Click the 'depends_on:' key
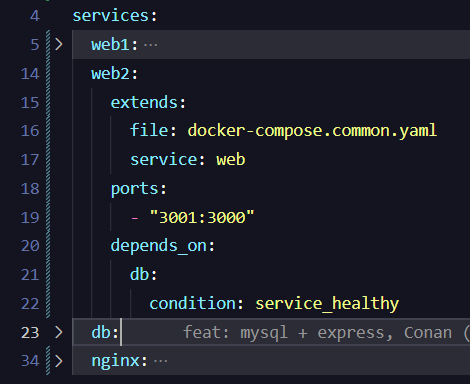The image size is (470, 384). pyautogui.click(x=163, y=246)
